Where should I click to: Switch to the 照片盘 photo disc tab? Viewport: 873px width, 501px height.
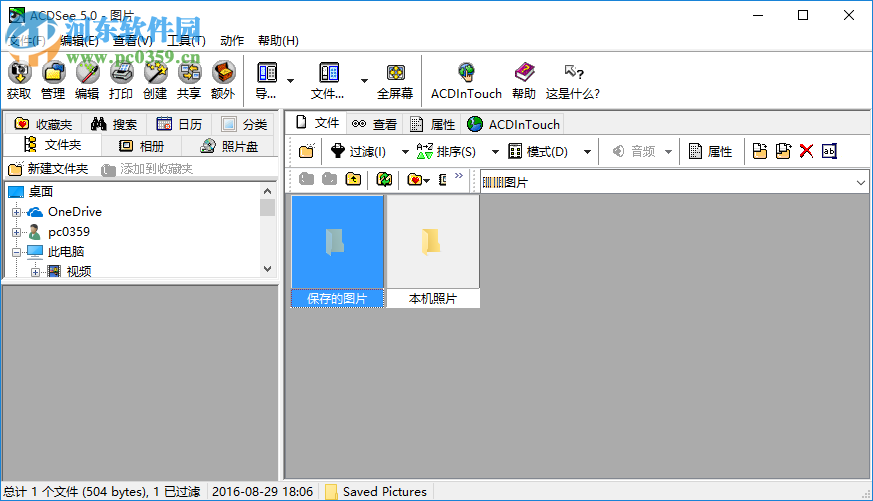click(x=229, y=146)
